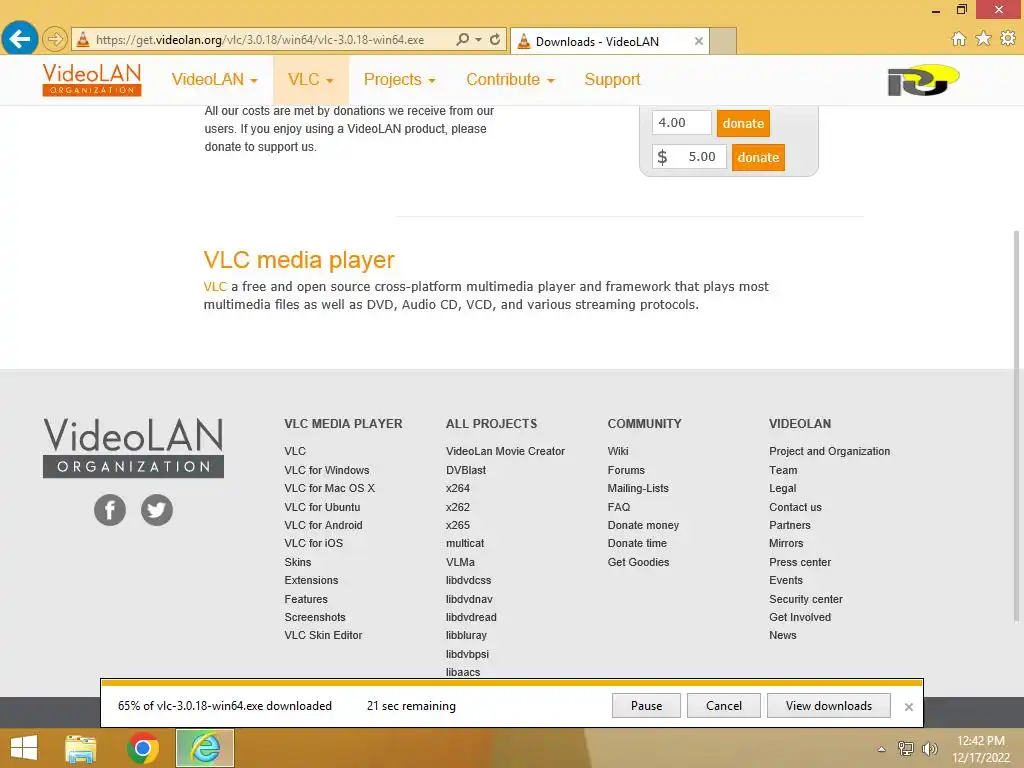Open browser Tools gear icon

1008,39
